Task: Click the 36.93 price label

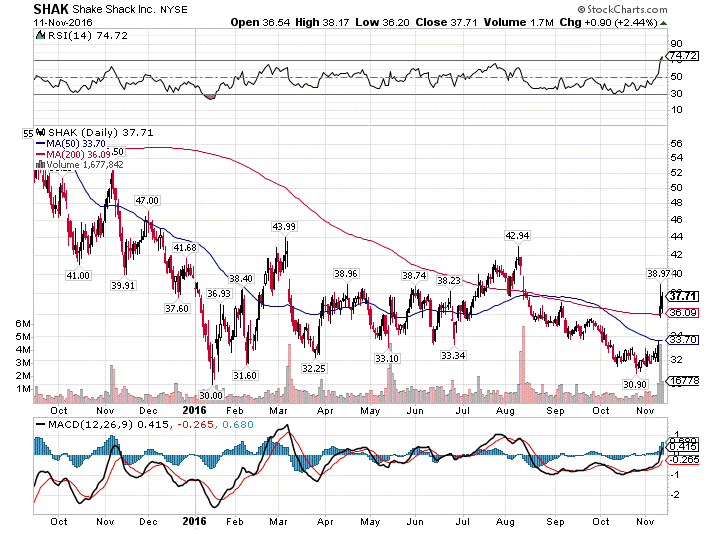Action: (219, 293)
